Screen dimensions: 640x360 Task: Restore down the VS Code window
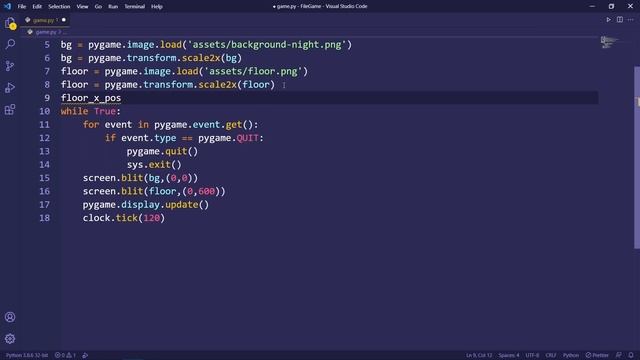tap(611, 6)
